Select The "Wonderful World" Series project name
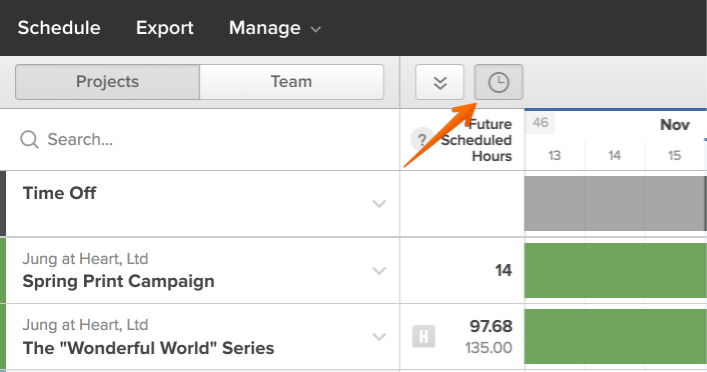Screen dimensions: 707x372 click(x=148, y=348)
